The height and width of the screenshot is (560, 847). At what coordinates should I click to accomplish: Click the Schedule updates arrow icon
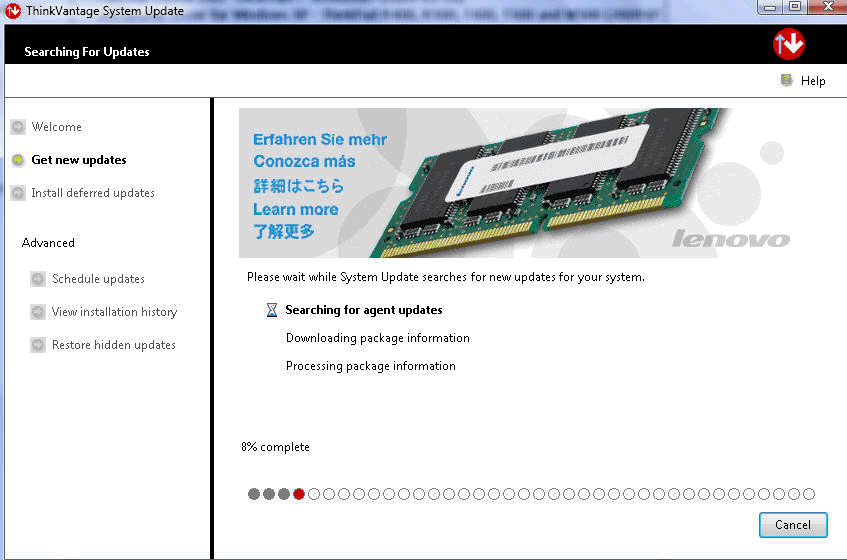pyautogui.click(x=38, y=279)
